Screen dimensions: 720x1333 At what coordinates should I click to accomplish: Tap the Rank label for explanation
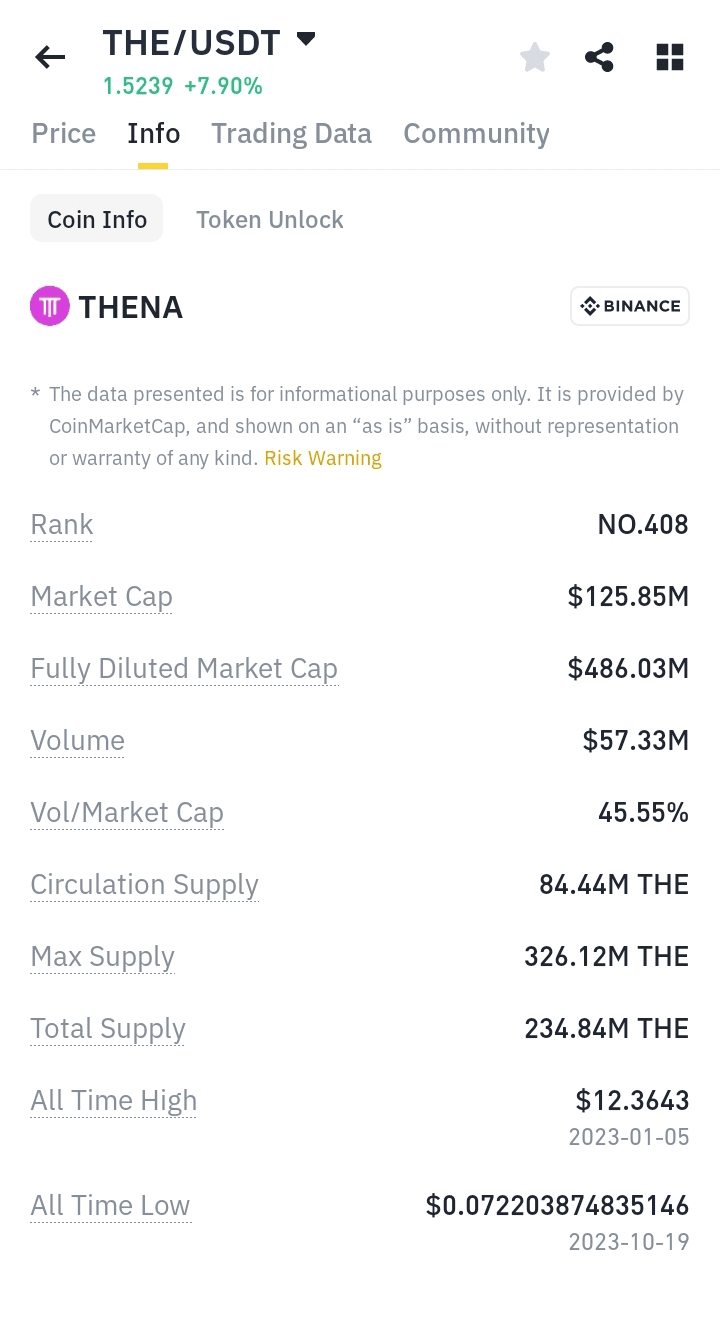pos(62,525)
